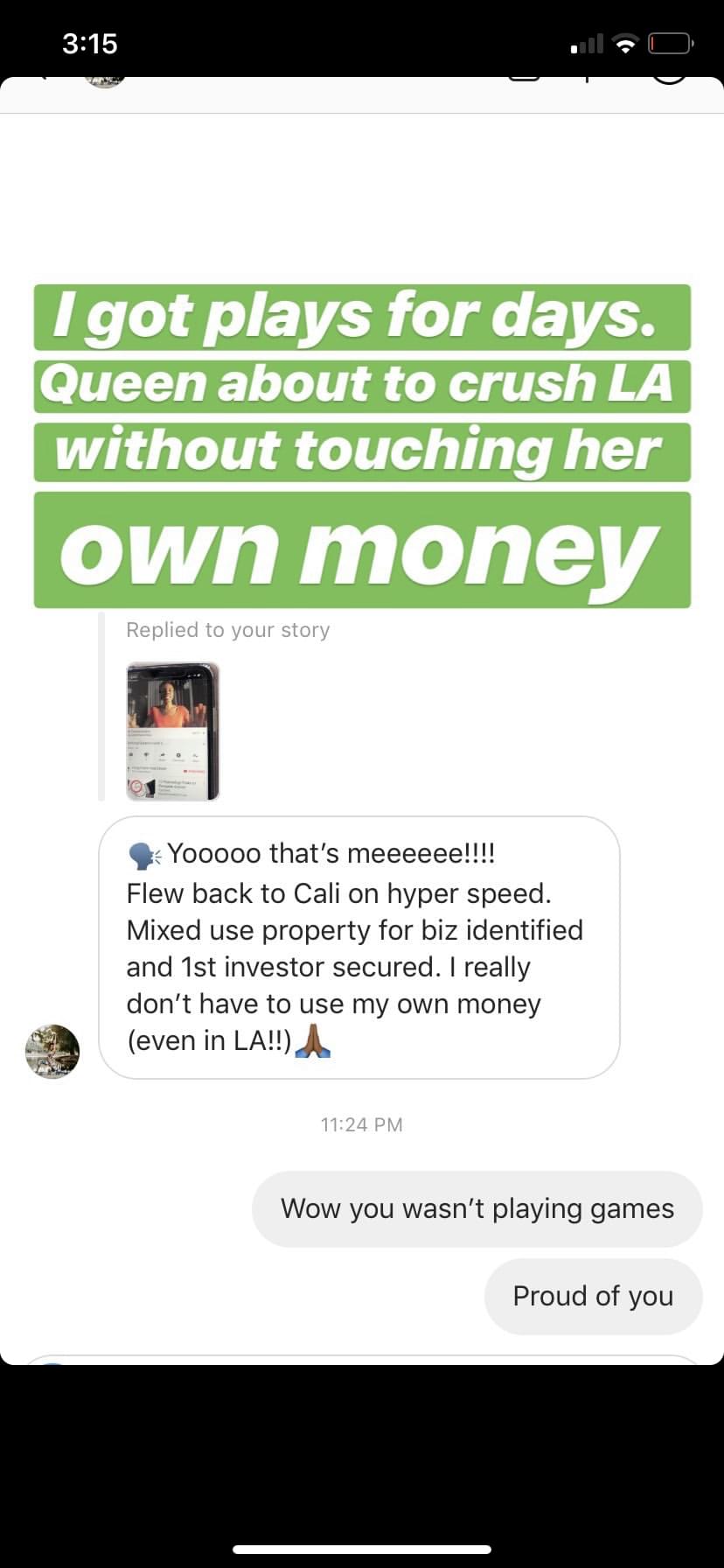Viewport: 724px width, 1568px height.
Task: Tap the 'own money' green text banner
Action: [x=362, y=549]
